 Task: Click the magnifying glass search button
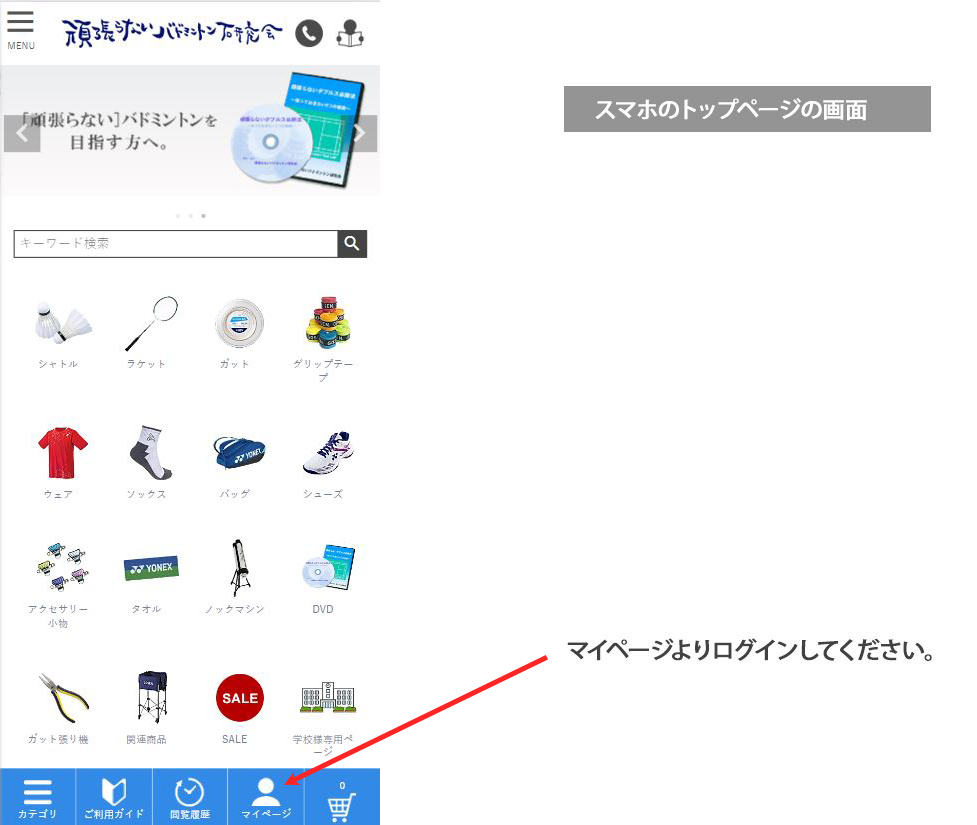352,244
